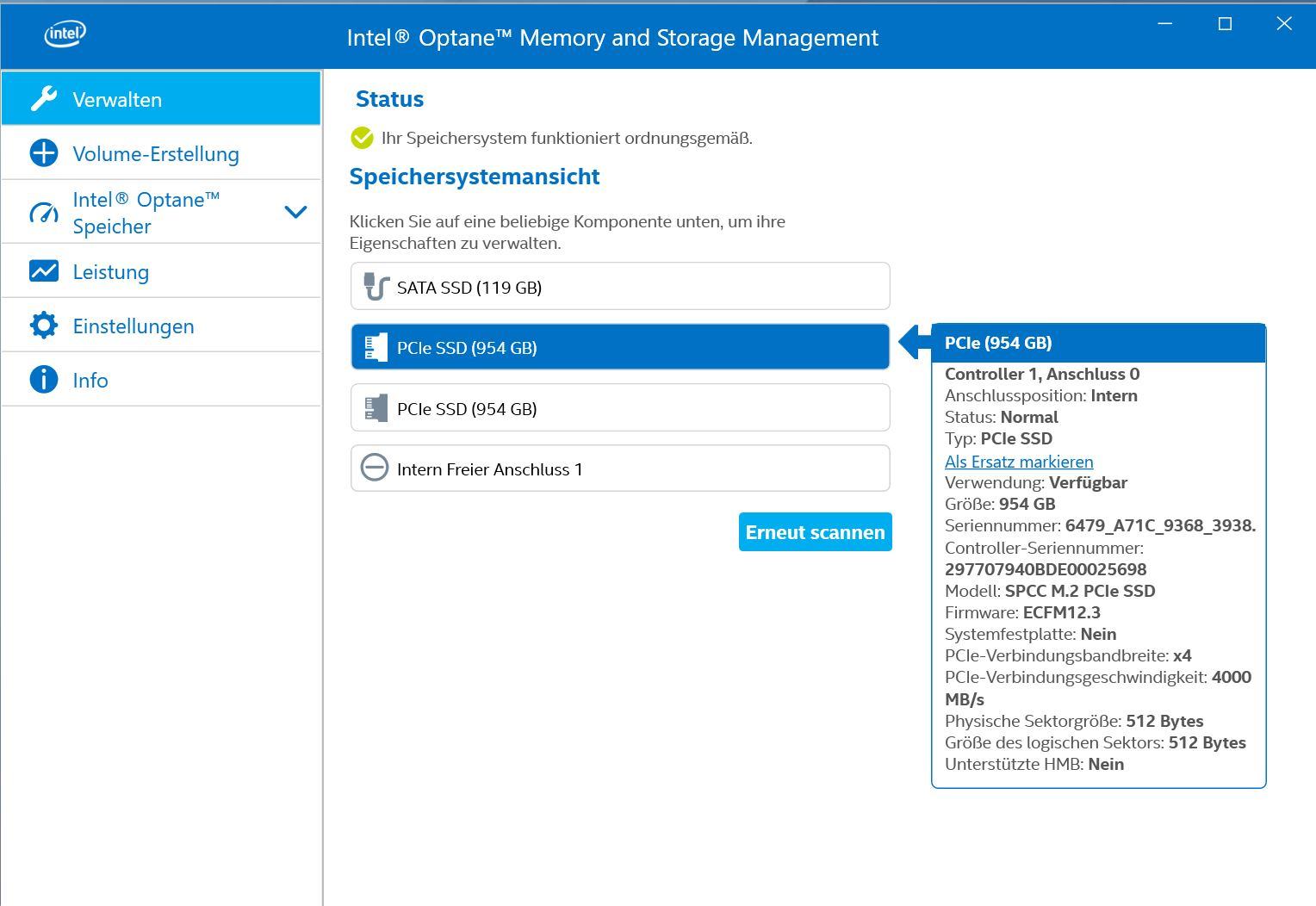The image size is (1316, 906).
Task: Click the Systemfestplatte: Nein line
Action: (x=1031, y=634)
